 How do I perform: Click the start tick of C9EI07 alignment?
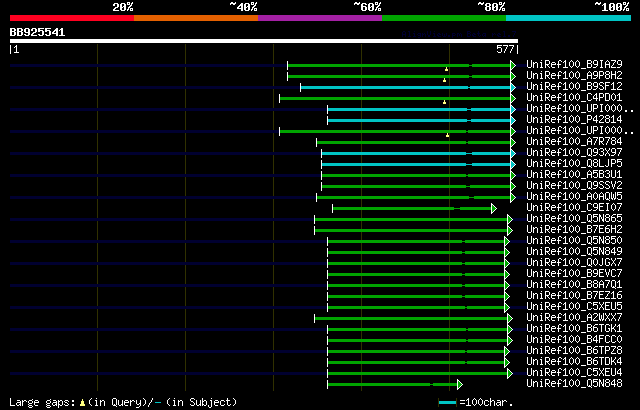[333, 208]
